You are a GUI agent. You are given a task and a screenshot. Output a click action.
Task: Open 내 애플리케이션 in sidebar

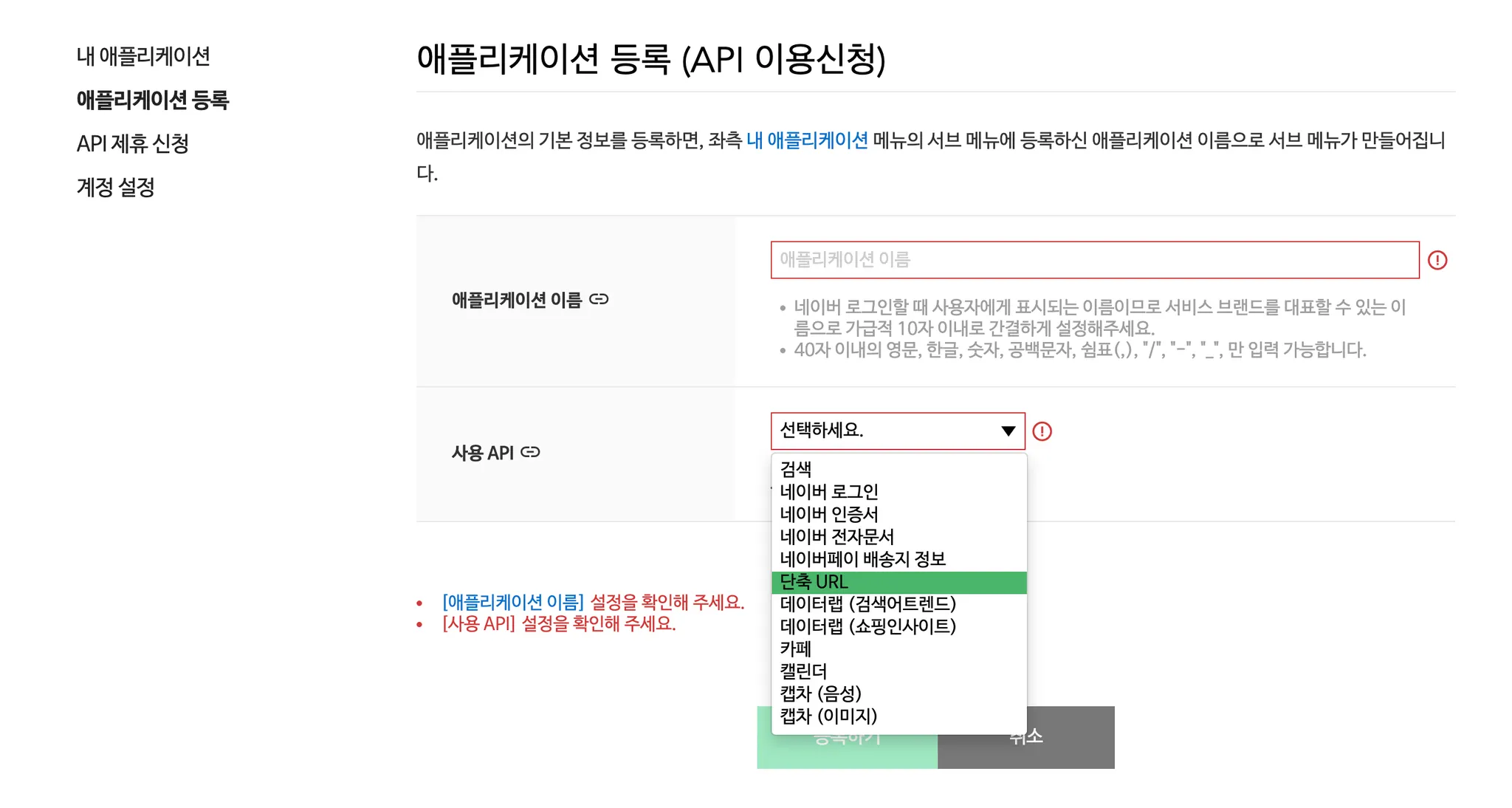tap(143, 56)
